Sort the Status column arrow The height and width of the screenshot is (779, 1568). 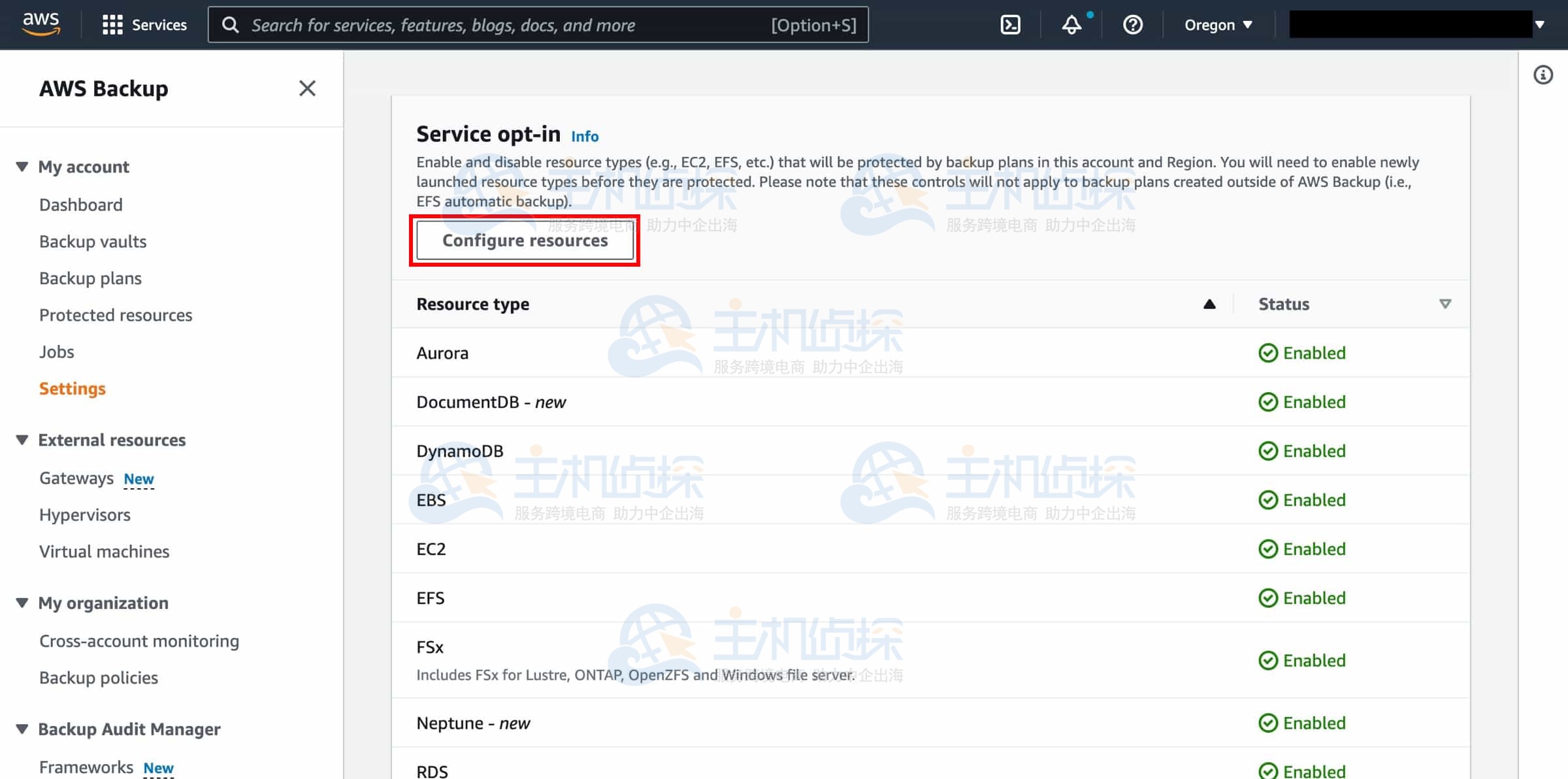(x=1445, y=304)
